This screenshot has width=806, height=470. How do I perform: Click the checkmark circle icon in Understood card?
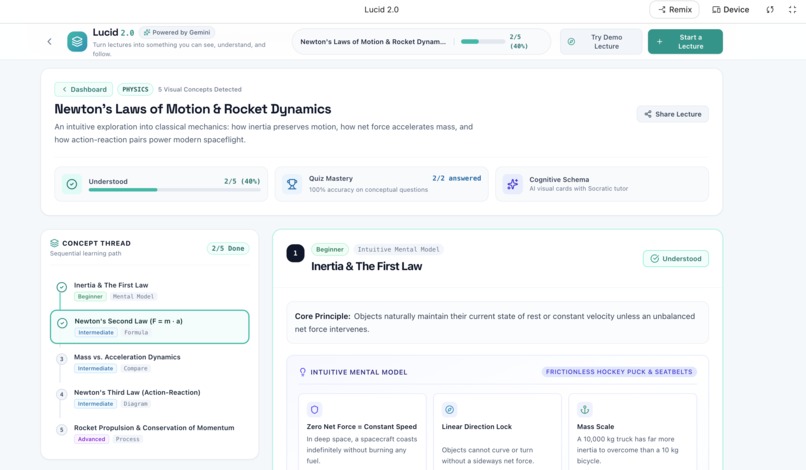(x=72, y=184)
